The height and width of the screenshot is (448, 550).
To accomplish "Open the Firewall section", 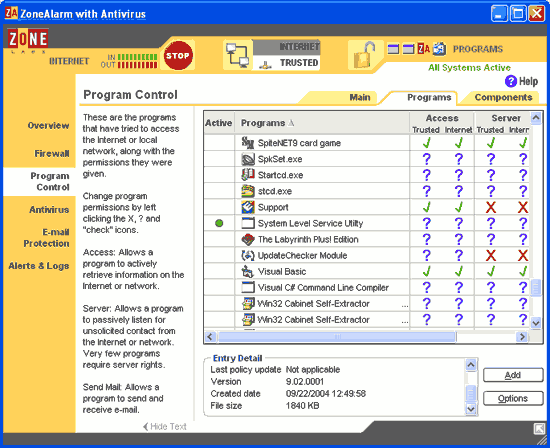I will (x=52, y=153).
